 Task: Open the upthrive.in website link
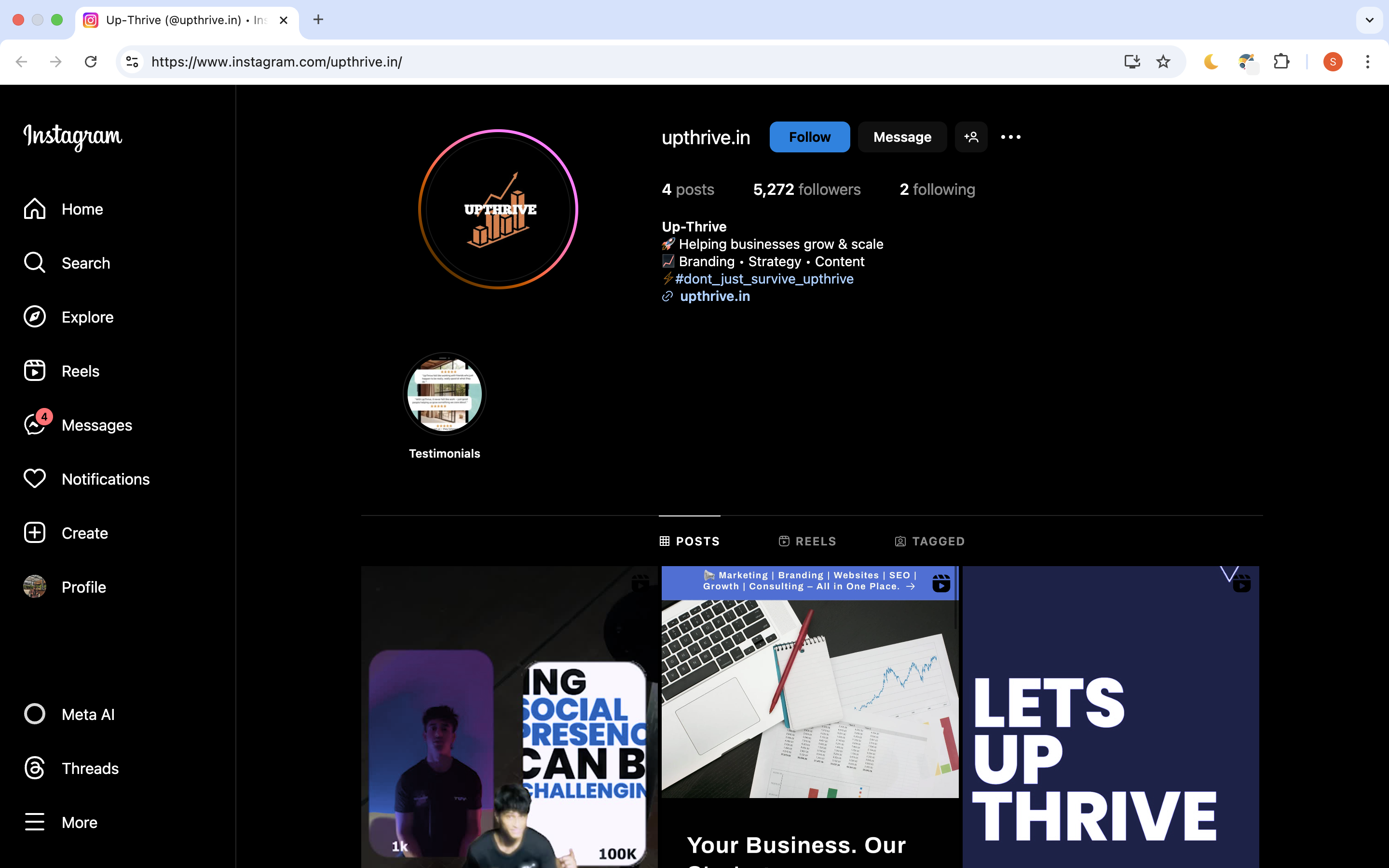(715, 296)
